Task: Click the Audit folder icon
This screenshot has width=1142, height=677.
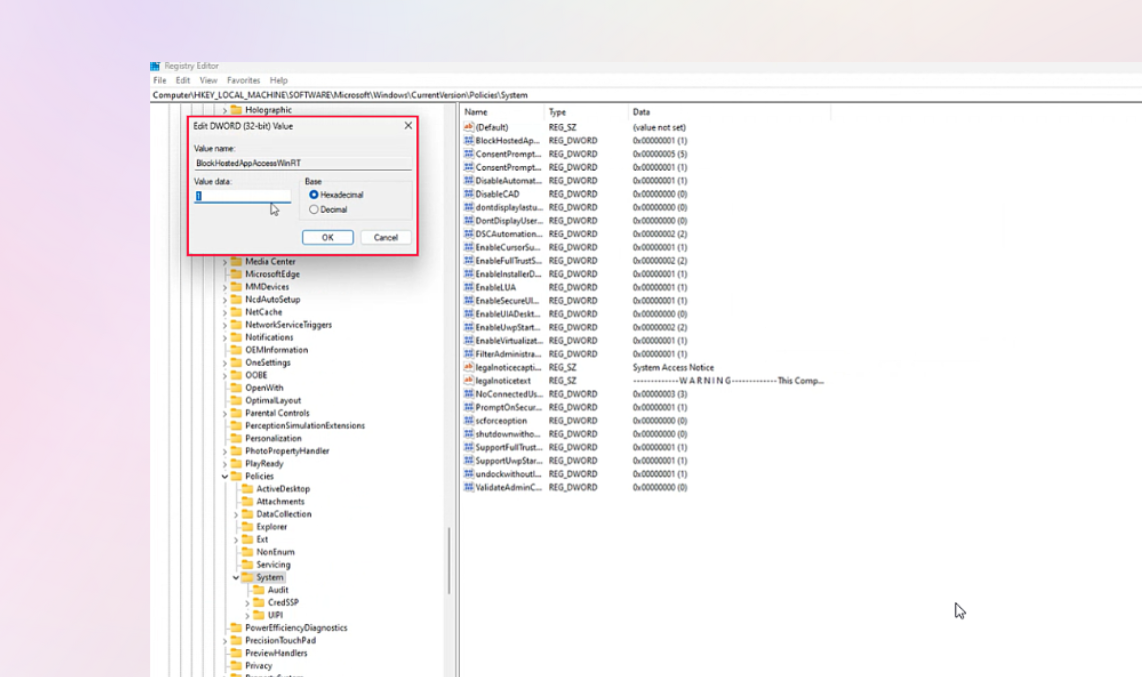Action: [259, 590]
